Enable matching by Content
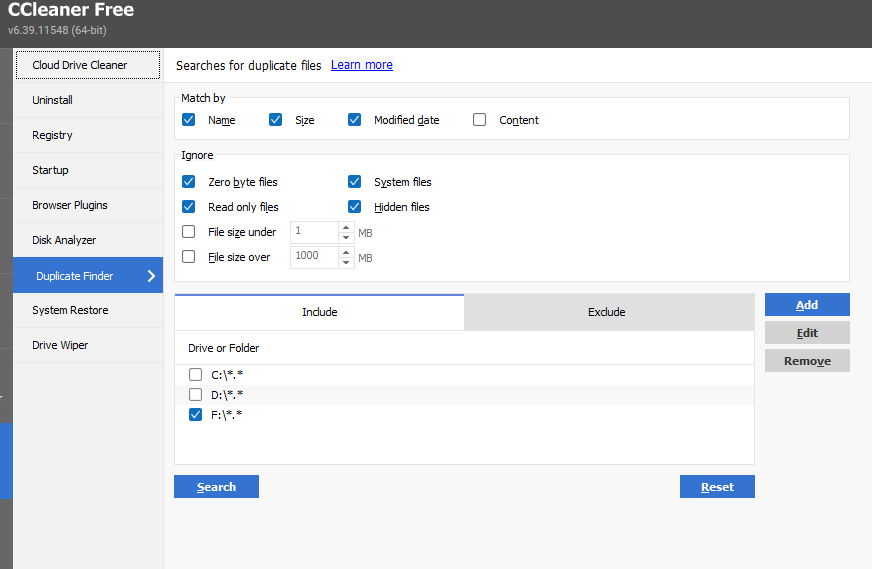This screenshot has height=569, width=872. click(x=479, y=120)
